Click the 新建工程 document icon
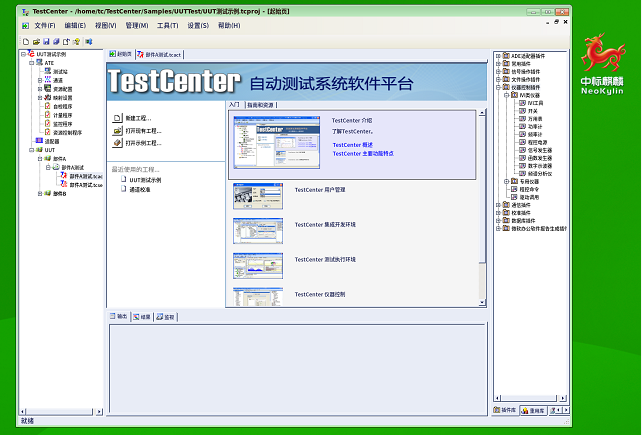Screen dimensions: 642x435 pos(117,118)
